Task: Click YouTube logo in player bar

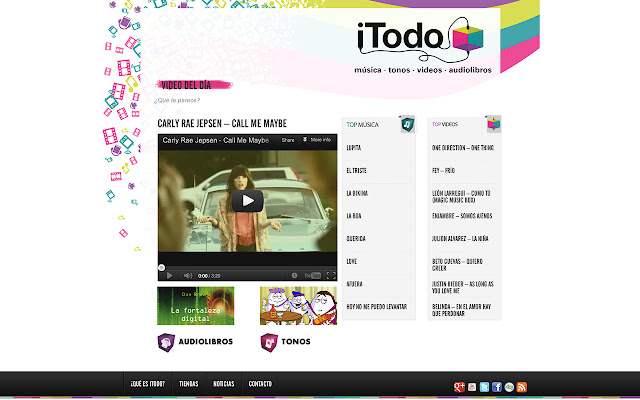Action: pyautogui.click(x=313, y=276)
